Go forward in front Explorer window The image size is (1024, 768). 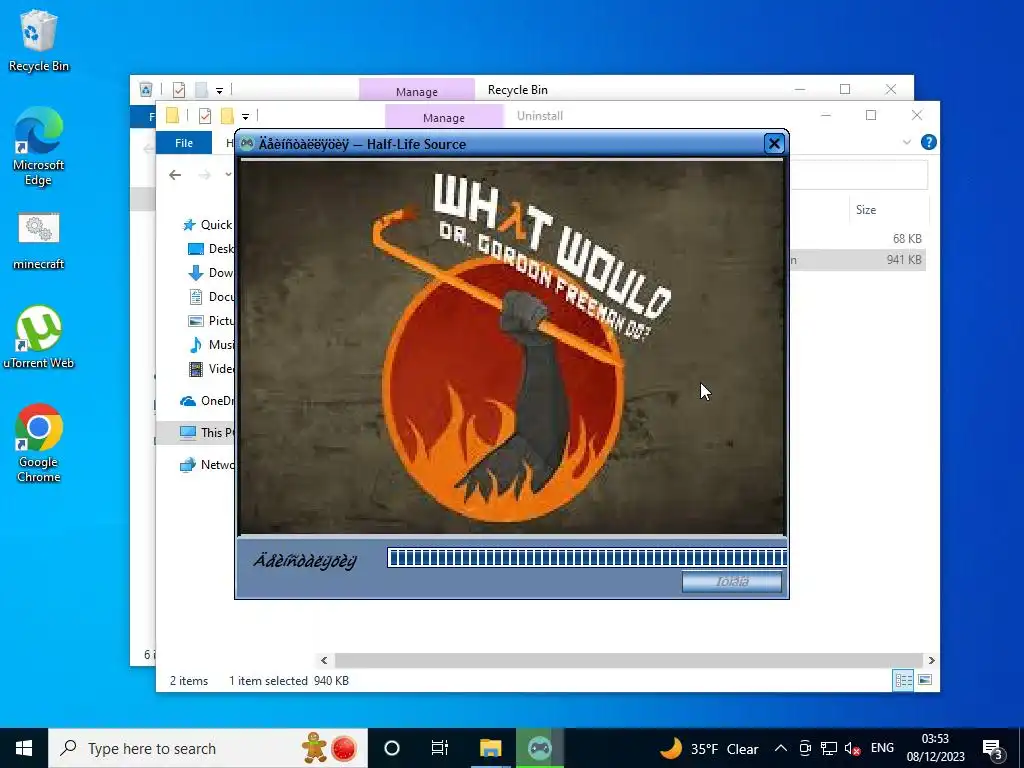204,174
